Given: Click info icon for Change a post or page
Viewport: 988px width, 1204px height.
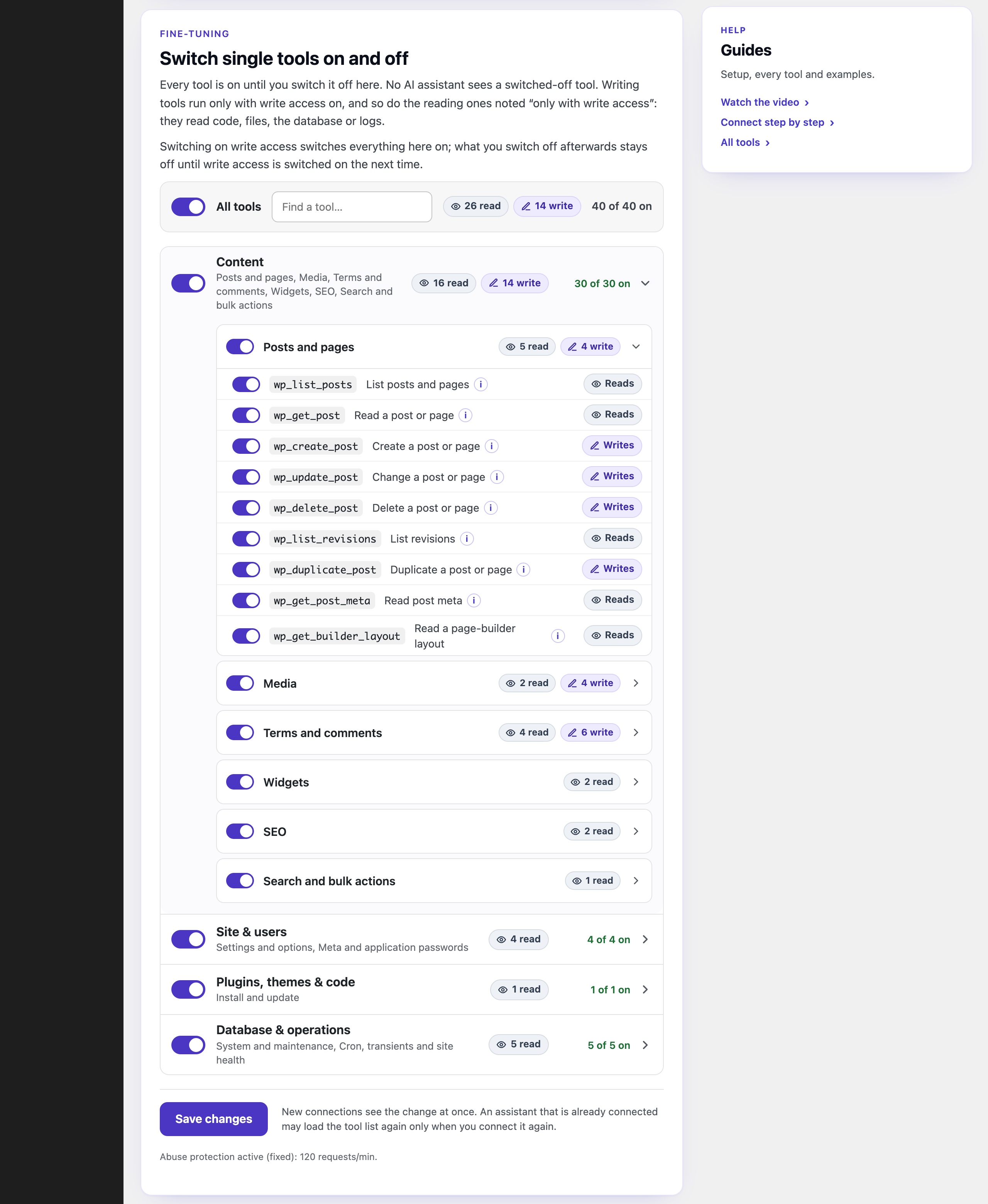Looking at the screenshot, I should [497, 477].
